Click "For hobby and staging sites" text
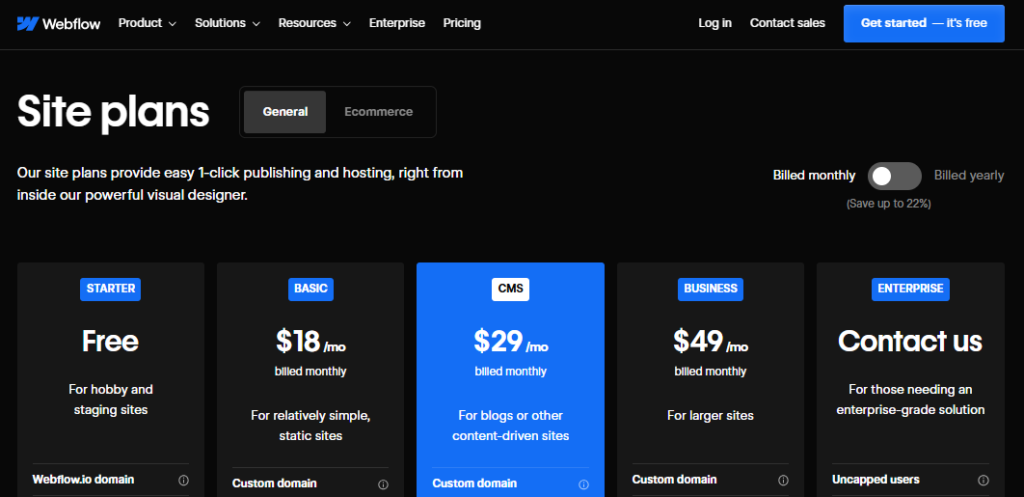This screenshot has width=1024, height=497. coord(110,400)
